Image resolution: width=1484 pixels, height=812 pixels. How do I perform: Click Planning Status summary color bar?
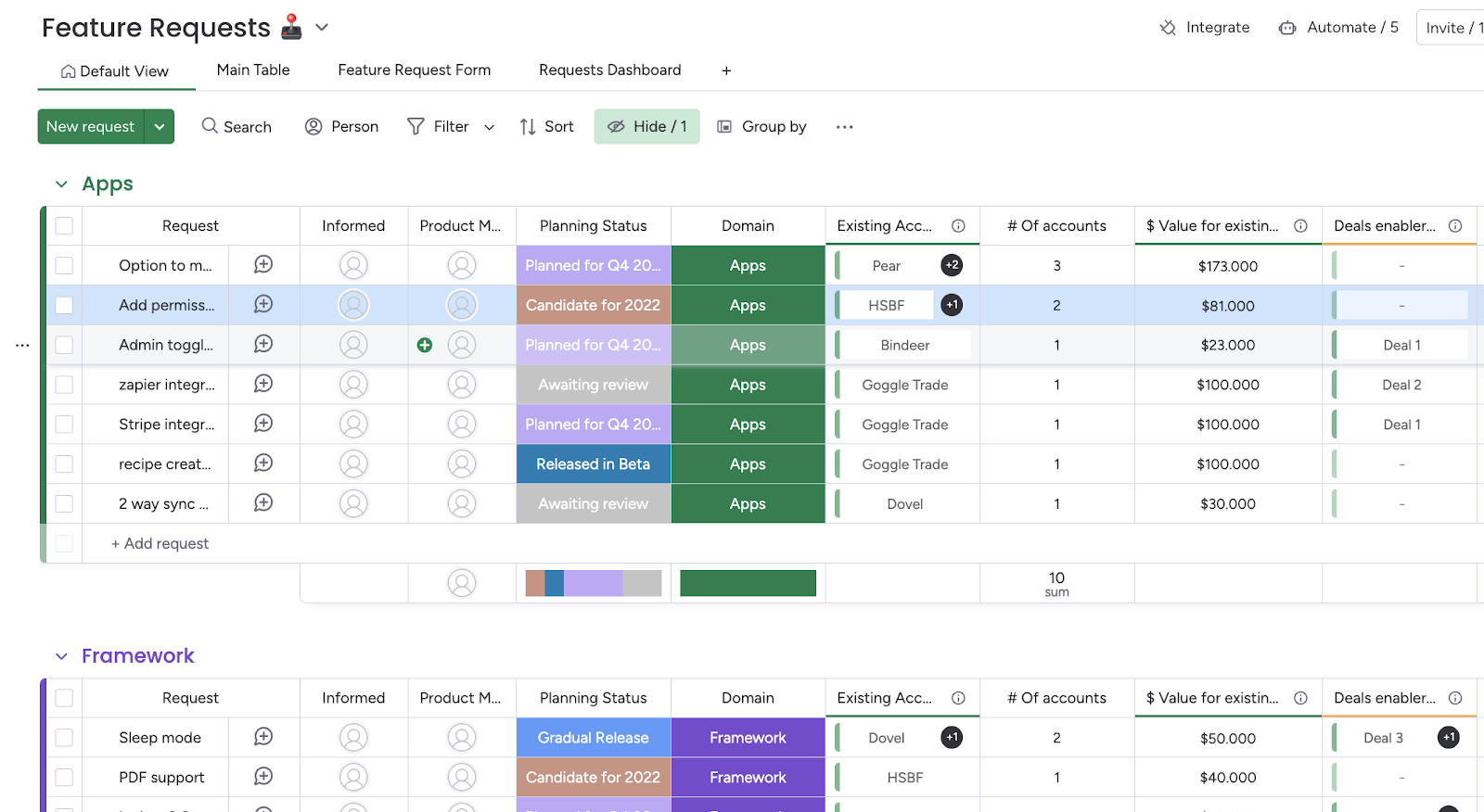(x=594, y=583)
